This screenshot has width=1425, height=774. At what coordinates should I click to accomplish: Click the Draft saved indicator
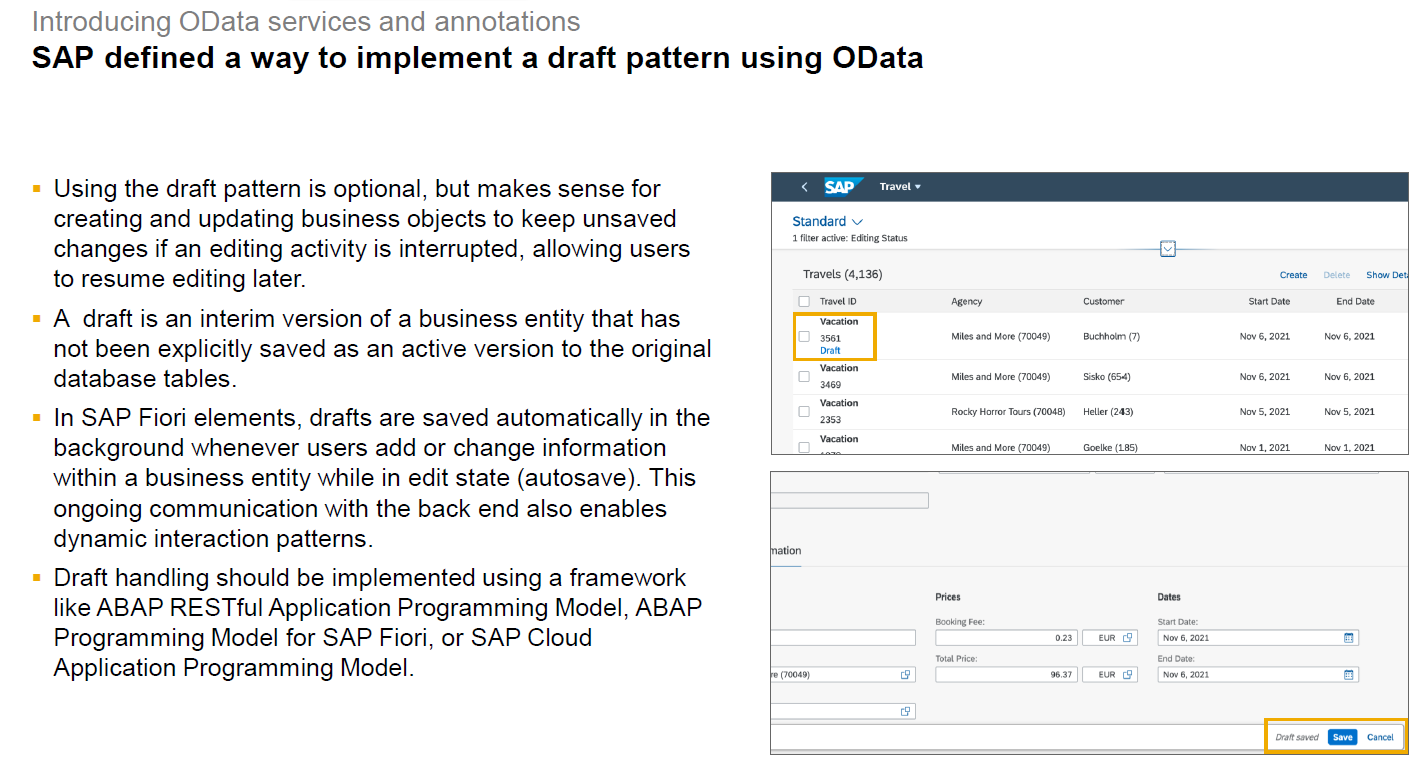[x=1297, y=737]
